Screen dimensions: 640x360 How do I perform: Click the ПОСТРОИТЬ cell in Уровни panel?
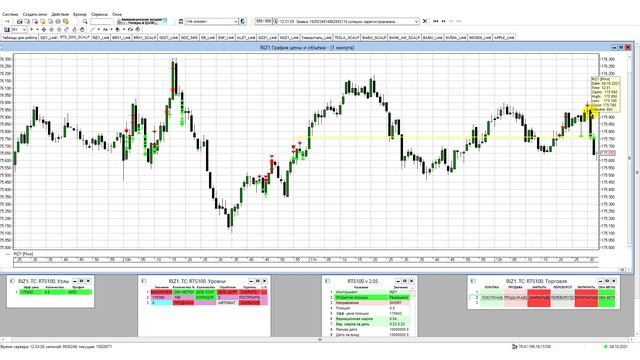(249, 298)
